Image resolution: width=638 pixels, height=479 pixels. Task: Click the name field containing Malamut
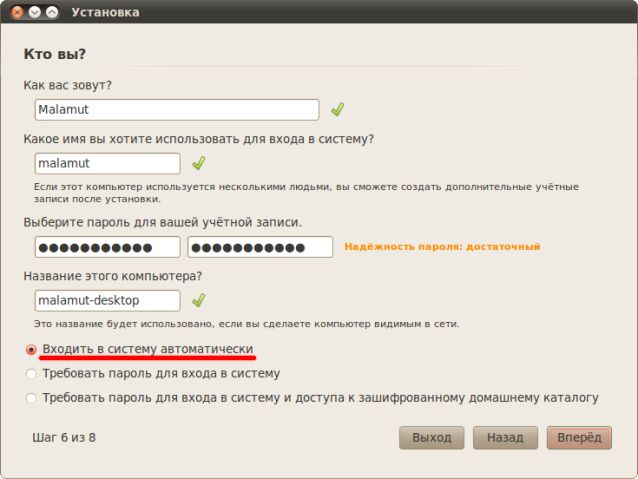(177, 109)
